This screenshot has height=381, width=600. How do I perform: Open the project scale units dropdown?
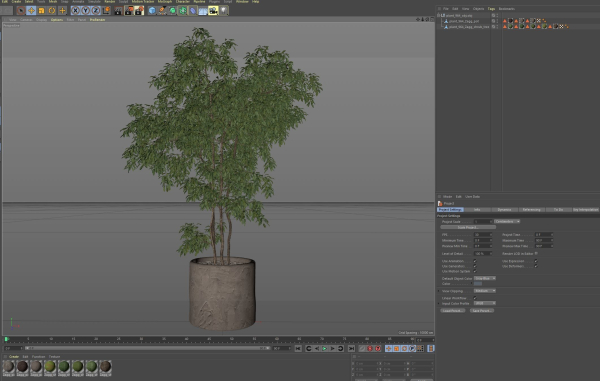click(507, 221)
